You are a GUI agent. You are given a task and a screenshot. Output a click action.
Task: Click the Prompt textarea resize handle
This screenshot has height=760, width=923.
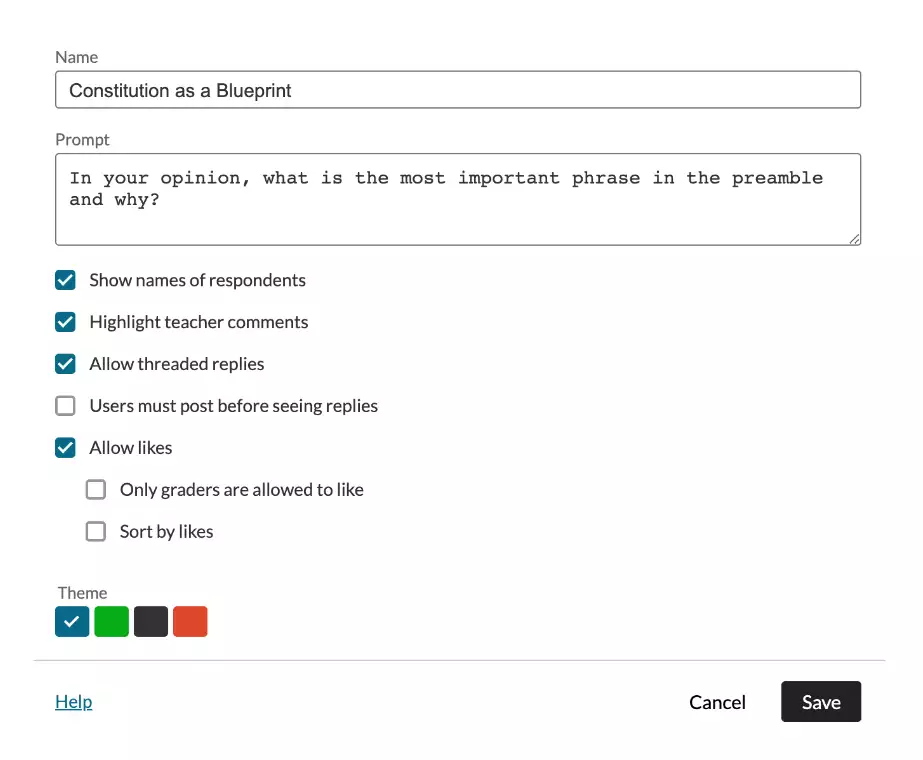[855, 239]
